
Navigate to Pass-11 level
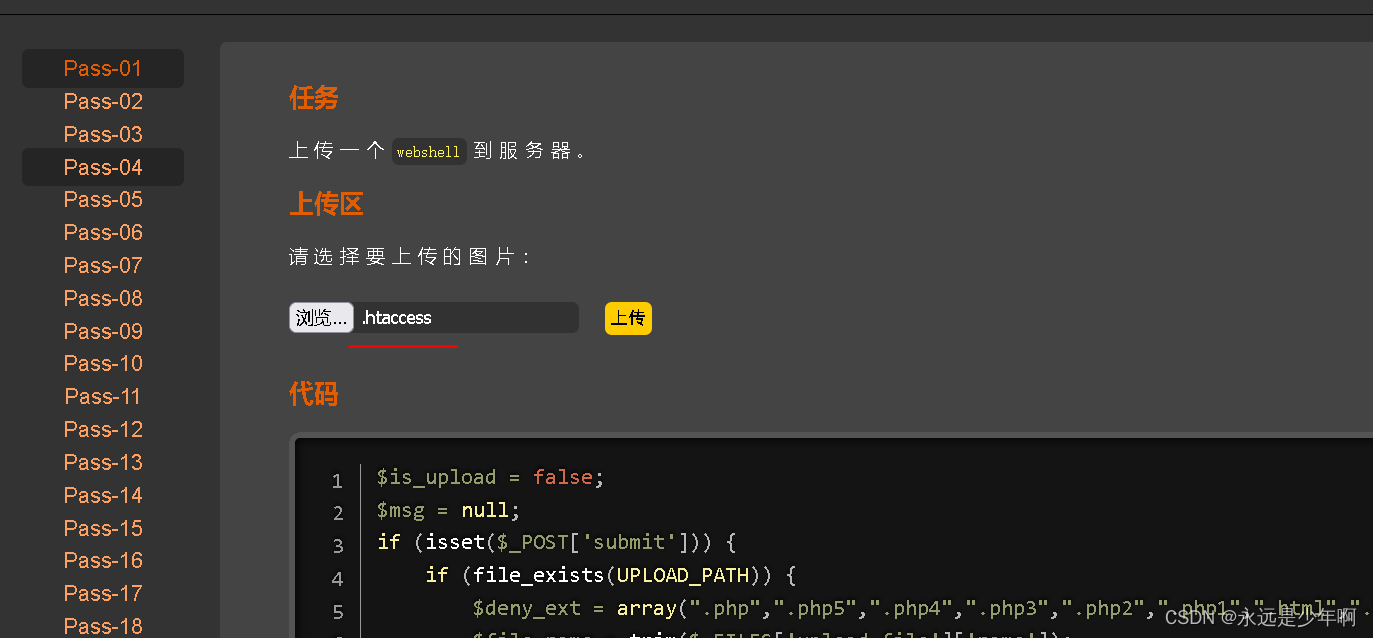(103, 397)
